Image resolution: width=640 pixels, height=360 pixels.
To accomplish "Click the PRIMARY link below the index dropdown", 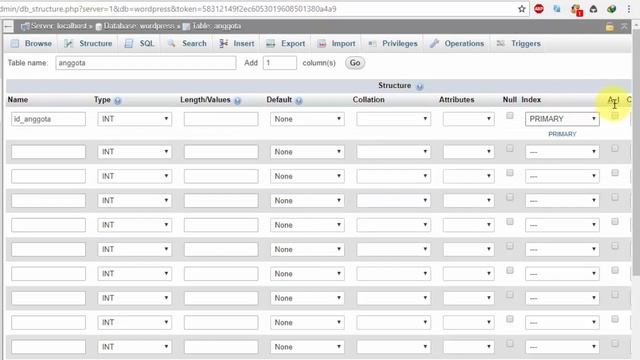I will click(x=562, y=134).
